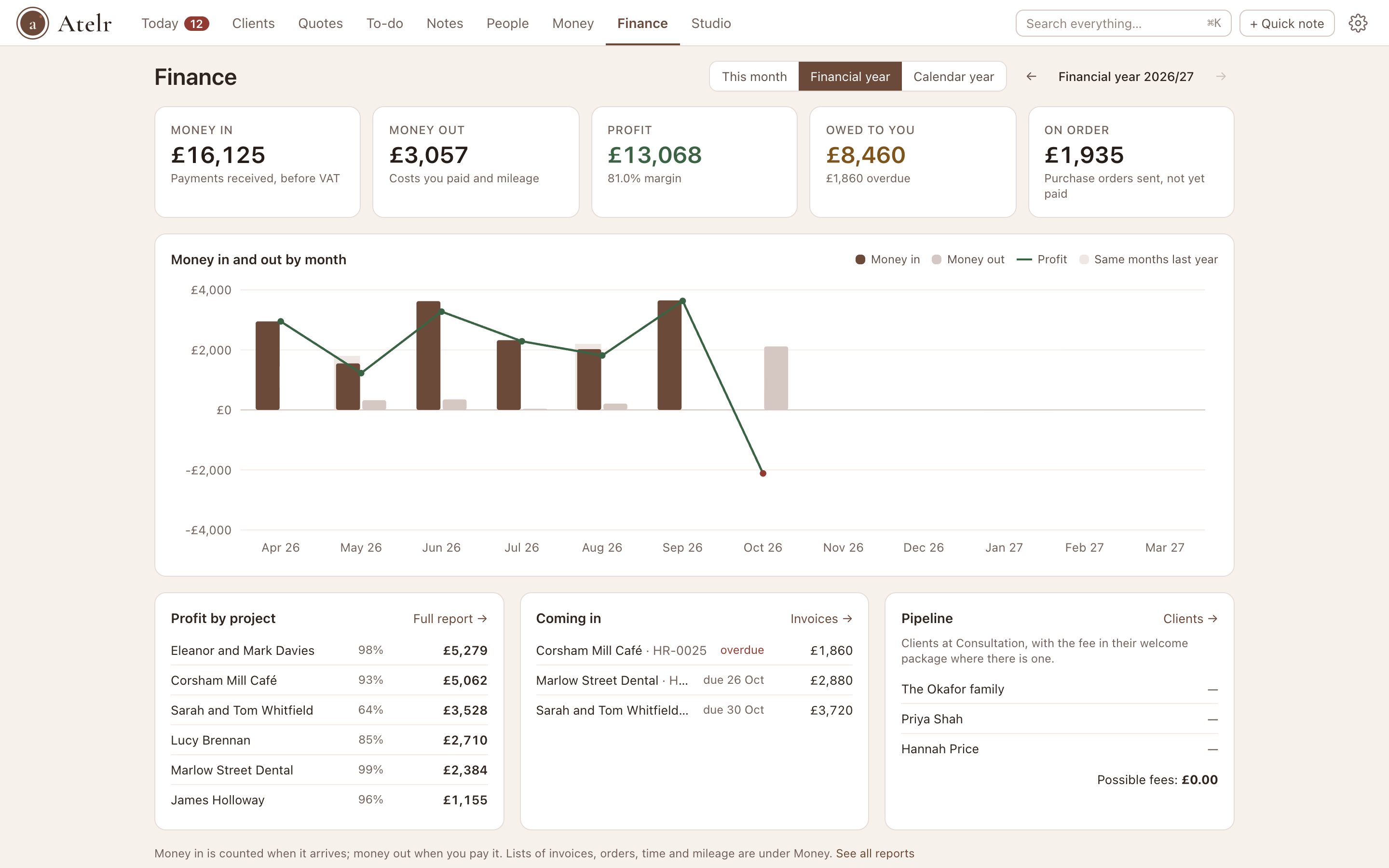Open the James Holloway project row
The width and height of the screenshot is (1389, 868).
pyautogui.click(x=329, y=800)
